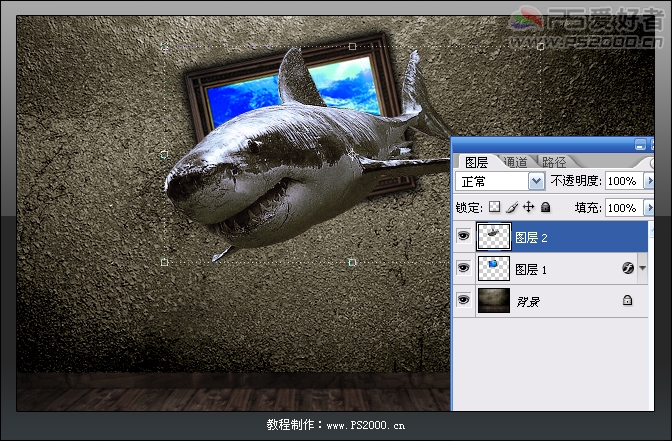The height and width of the screenshot is (441, 672).
Task: Switch to the 图层 tab
Action: pyautogui.click(x=476, y=162)
